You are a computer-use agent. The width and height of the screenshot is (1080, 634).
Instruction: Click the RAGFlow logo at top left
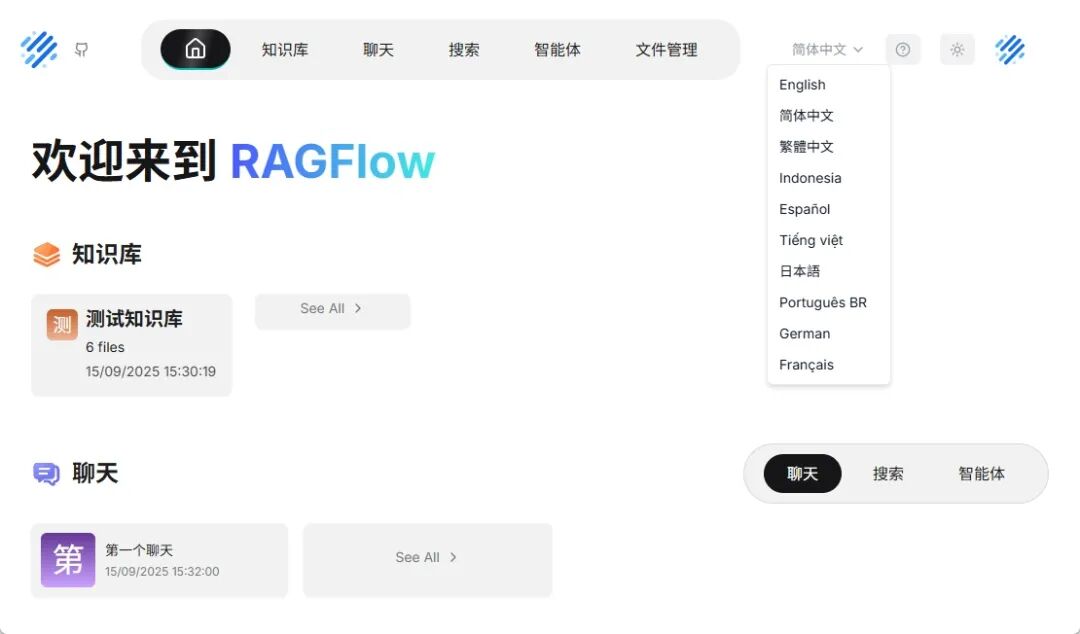pos(39,49)
